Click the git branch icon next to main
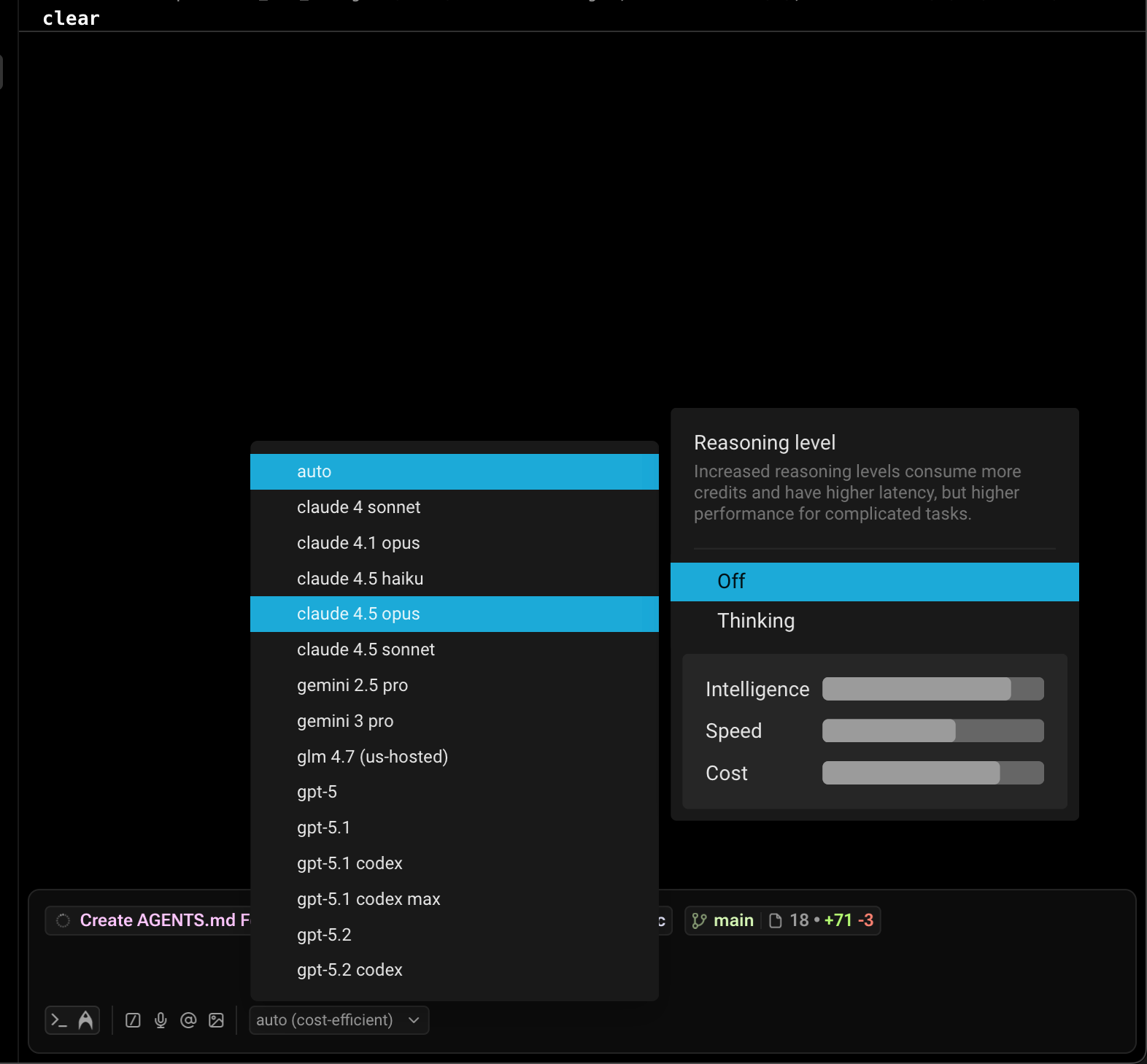This screenshot has width=1147, height=1064. click(699, 921)
